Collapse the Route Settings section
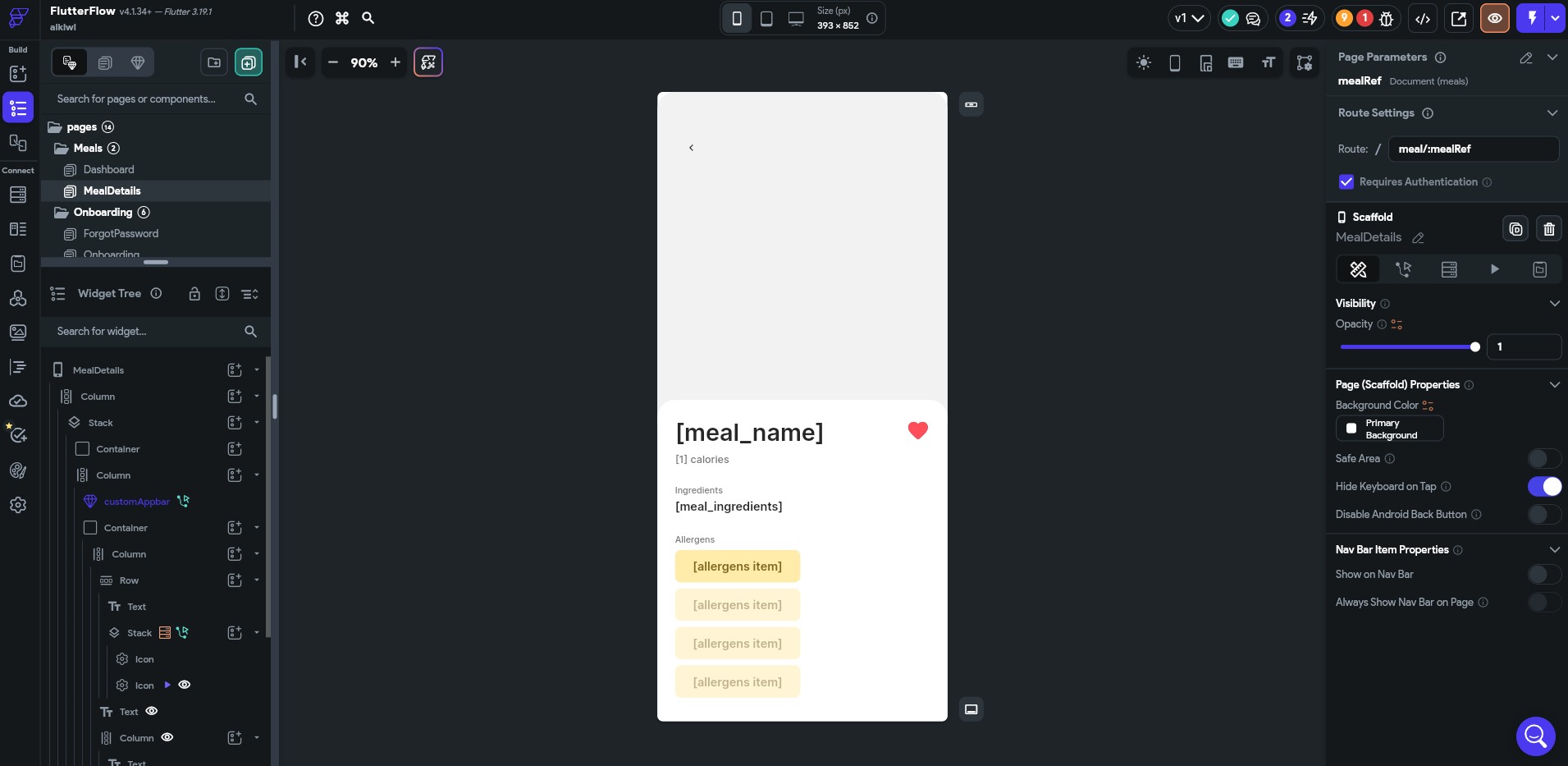Viewport: 1568px width, 766px height. (1552, 113)
